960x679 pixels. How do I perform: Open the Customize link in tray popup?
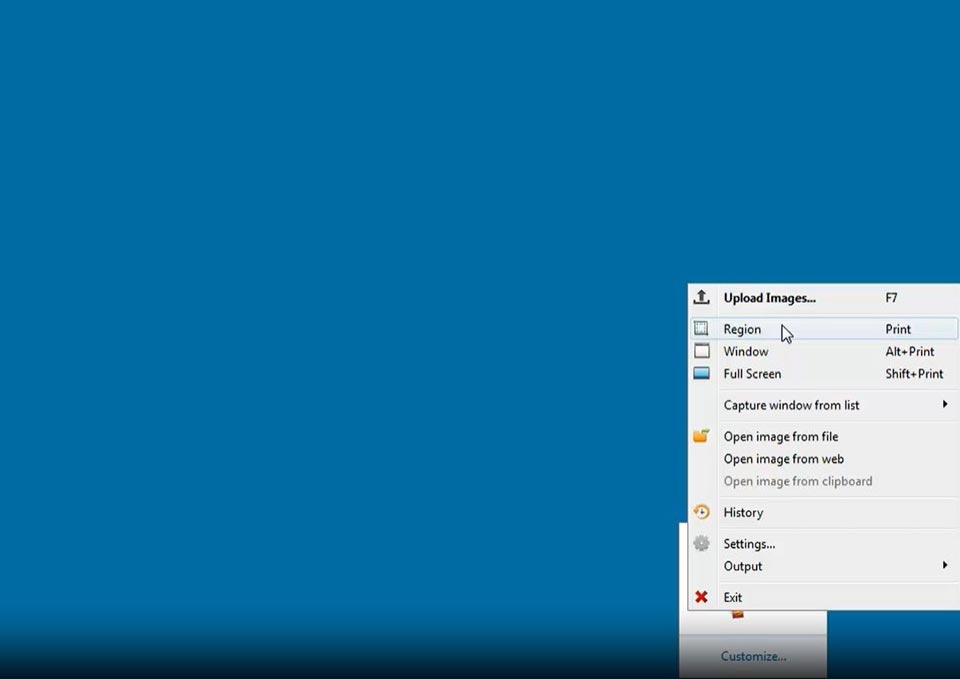pos(753,656)
